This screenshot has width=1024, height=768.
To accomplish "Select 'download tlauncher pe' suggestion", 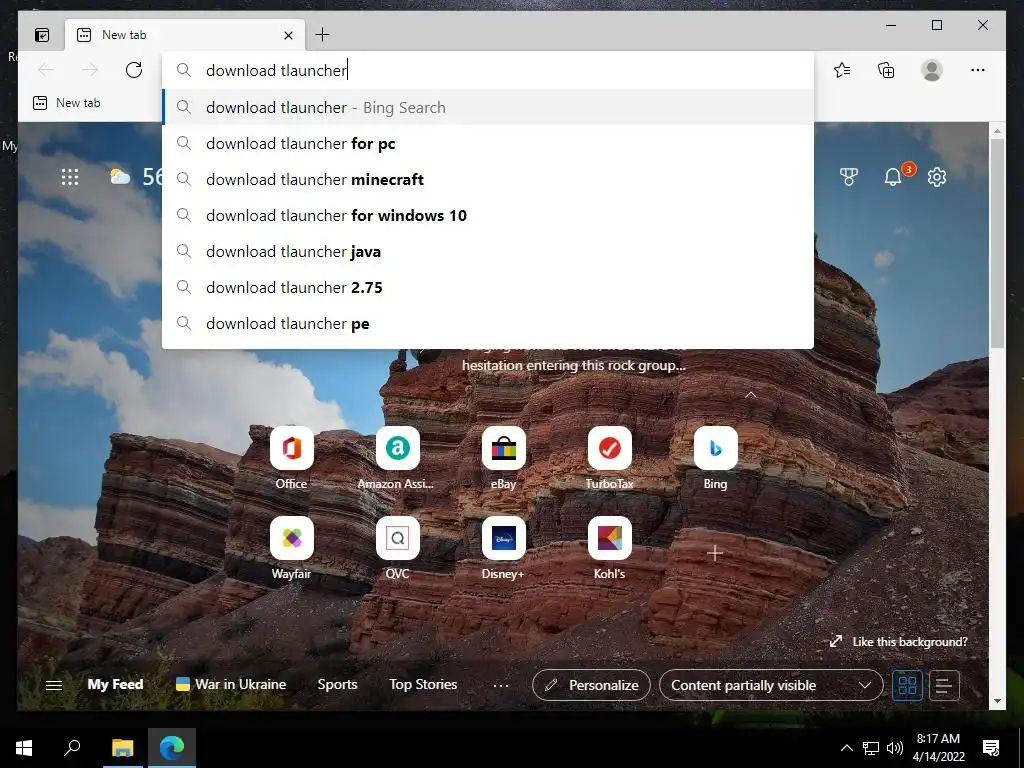I will pos(488,323).
